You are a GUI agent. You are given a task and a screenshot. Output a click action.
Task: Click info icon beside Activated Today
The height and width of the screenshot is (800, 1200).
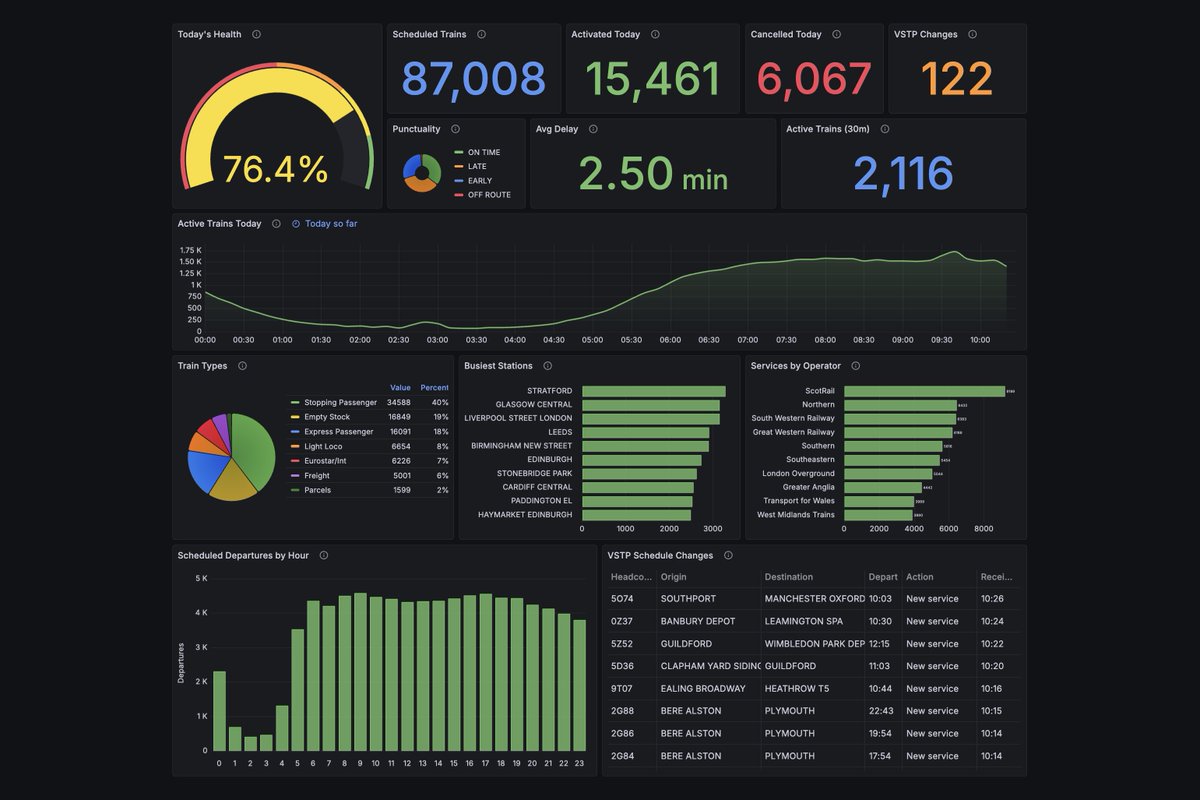pyautogui.click(x=655, y=34)
